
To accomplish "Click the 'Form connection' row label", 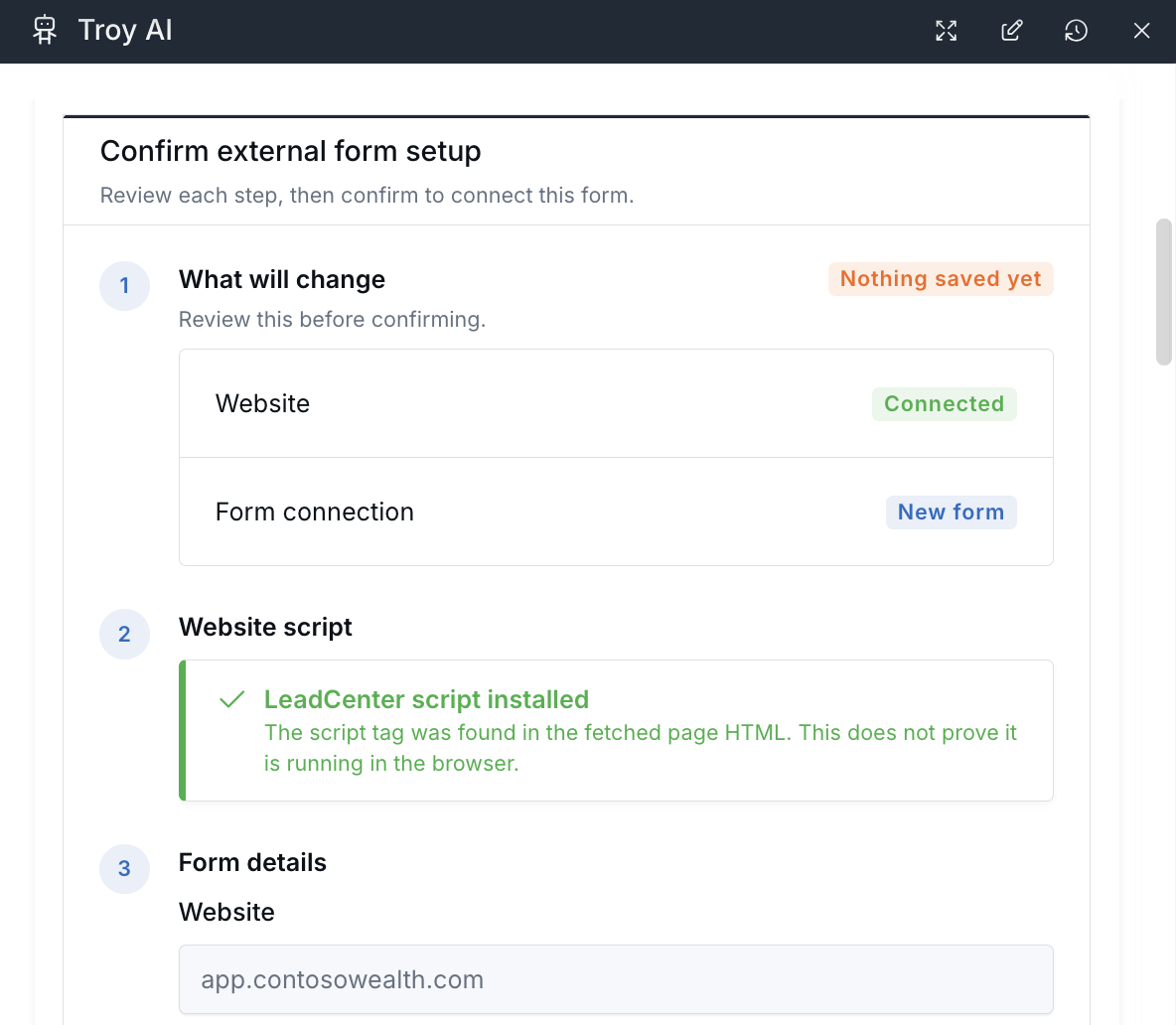I will tap(314, 512).
